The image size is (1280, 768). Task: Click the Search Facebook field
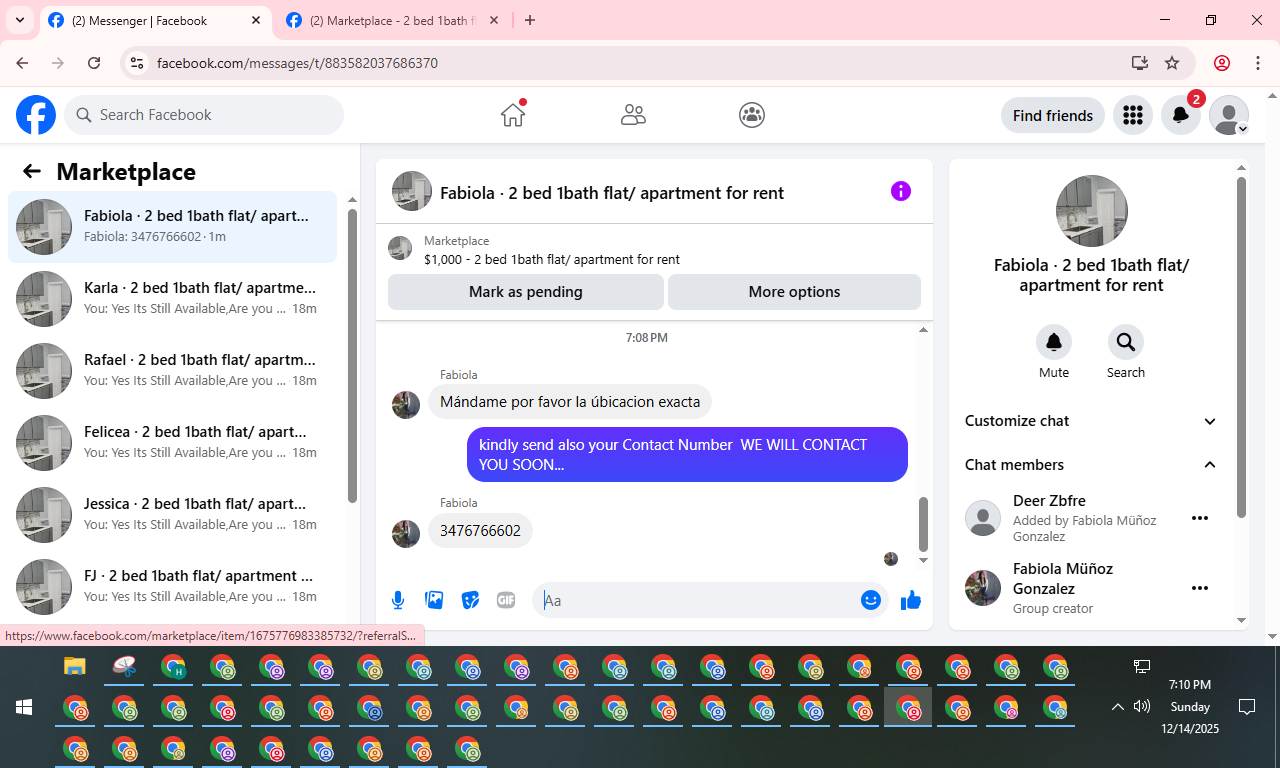(204, 115)
